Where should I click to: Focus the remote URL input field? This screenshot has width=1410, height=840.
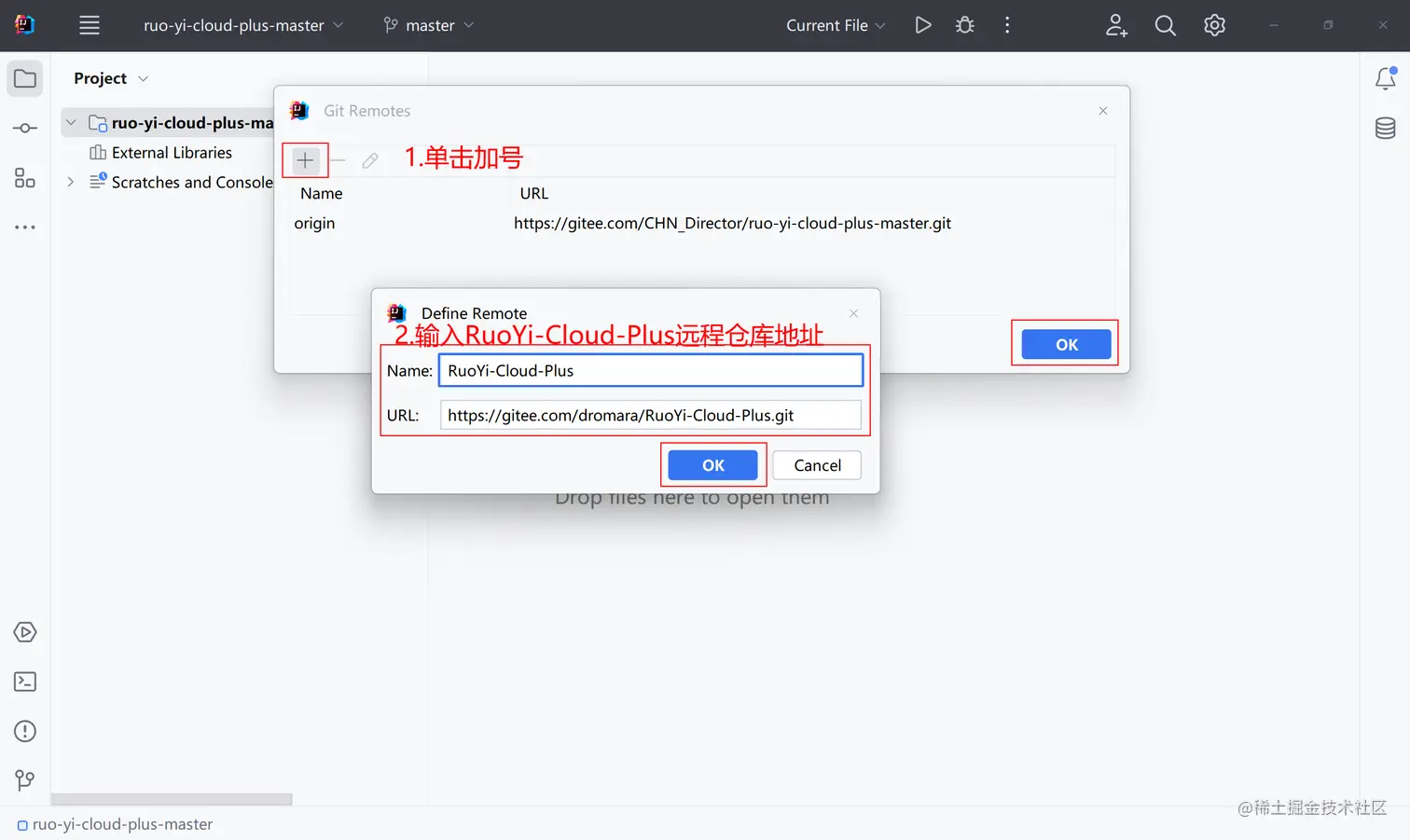click(651, 415)
